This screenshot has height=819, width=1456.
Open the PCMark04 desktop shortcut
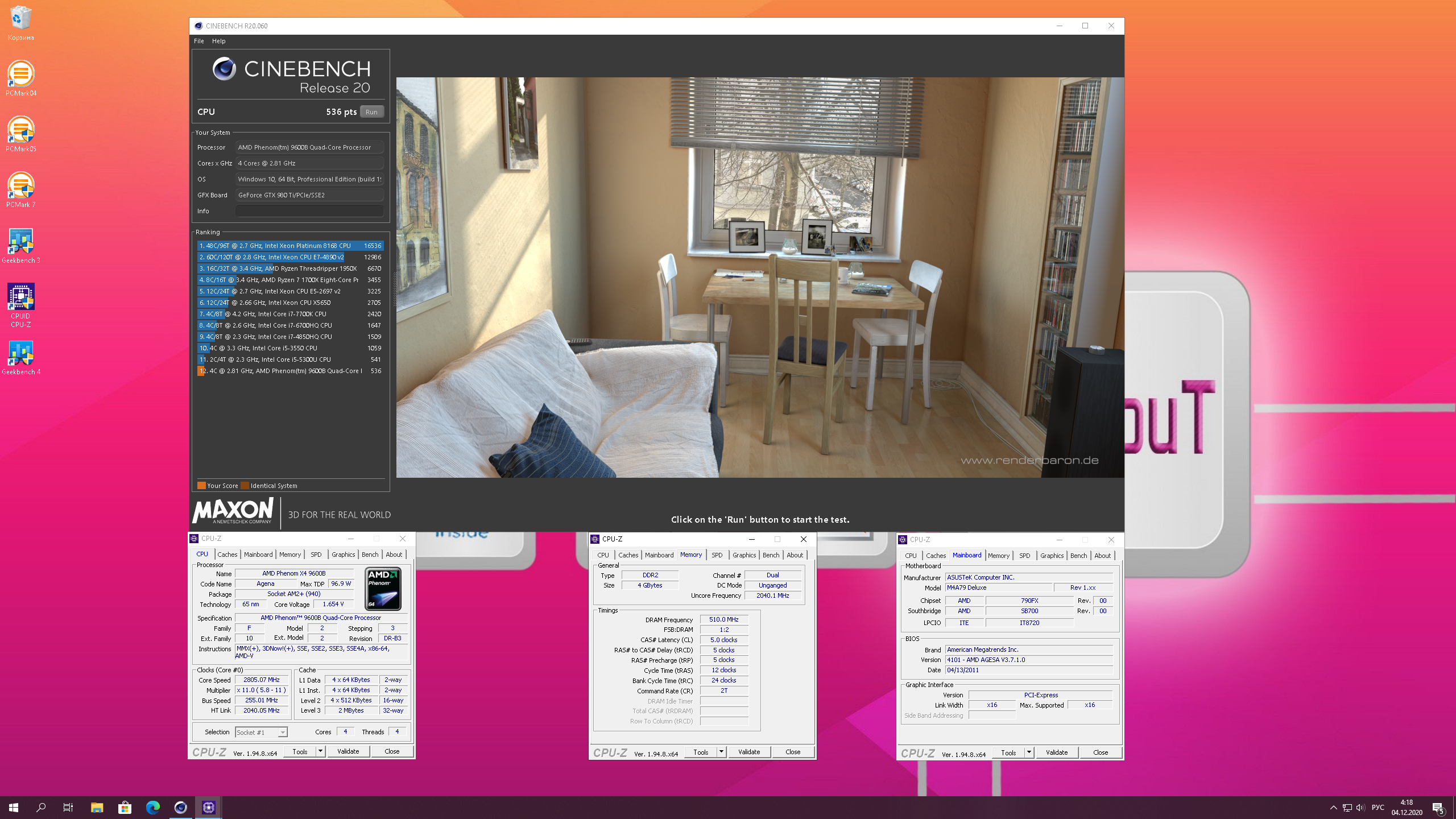pyautogui.click(x=21, y=78)
